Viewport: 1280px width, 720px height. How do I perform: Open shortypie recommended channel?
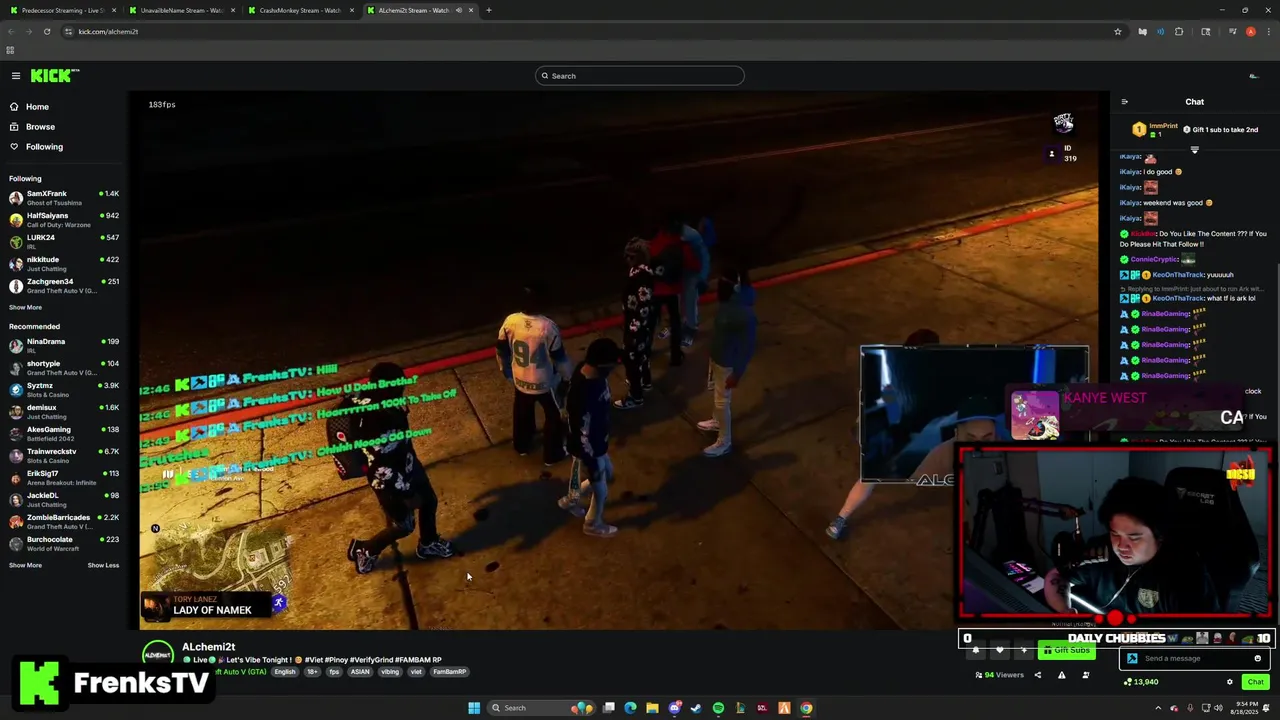[64, 368]
